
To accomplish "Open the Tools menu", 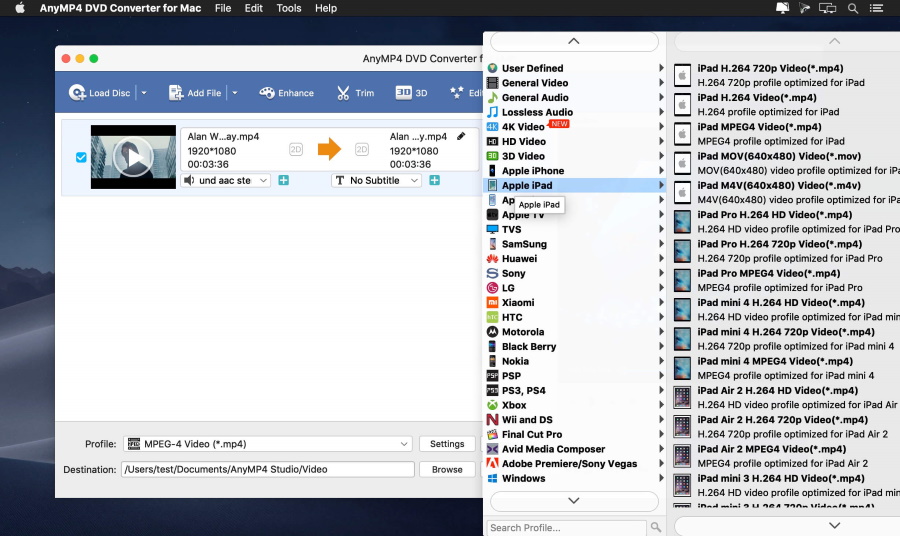I will pos(289,8).
